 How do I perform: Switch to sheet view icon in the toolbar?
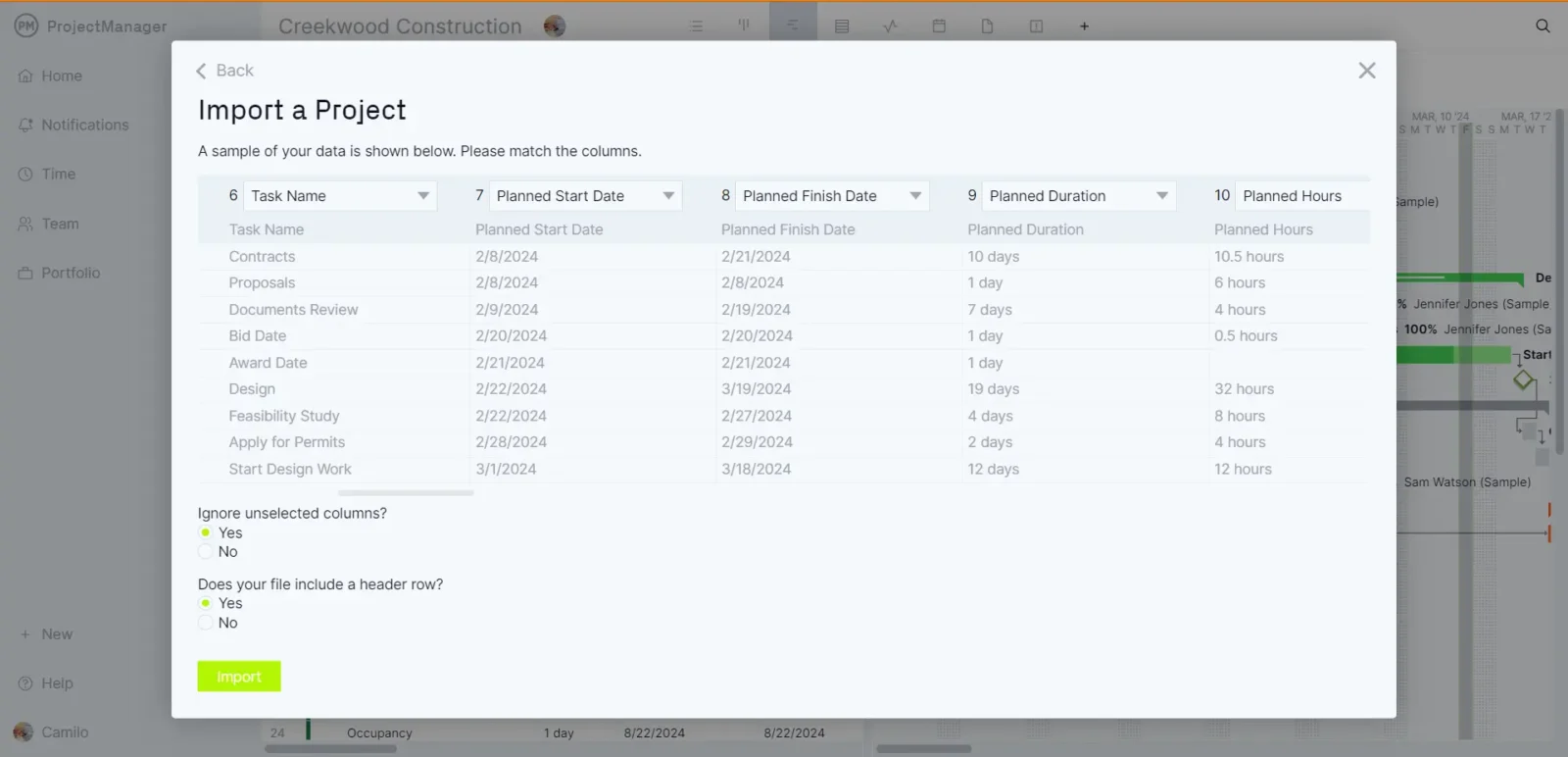click(x=842, y=26)
